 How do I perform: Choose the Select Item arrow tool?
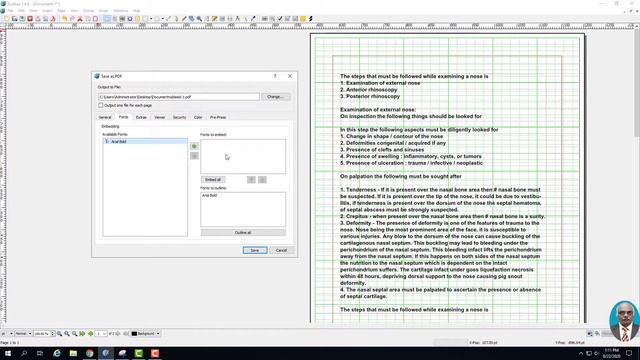pos(107,19)
